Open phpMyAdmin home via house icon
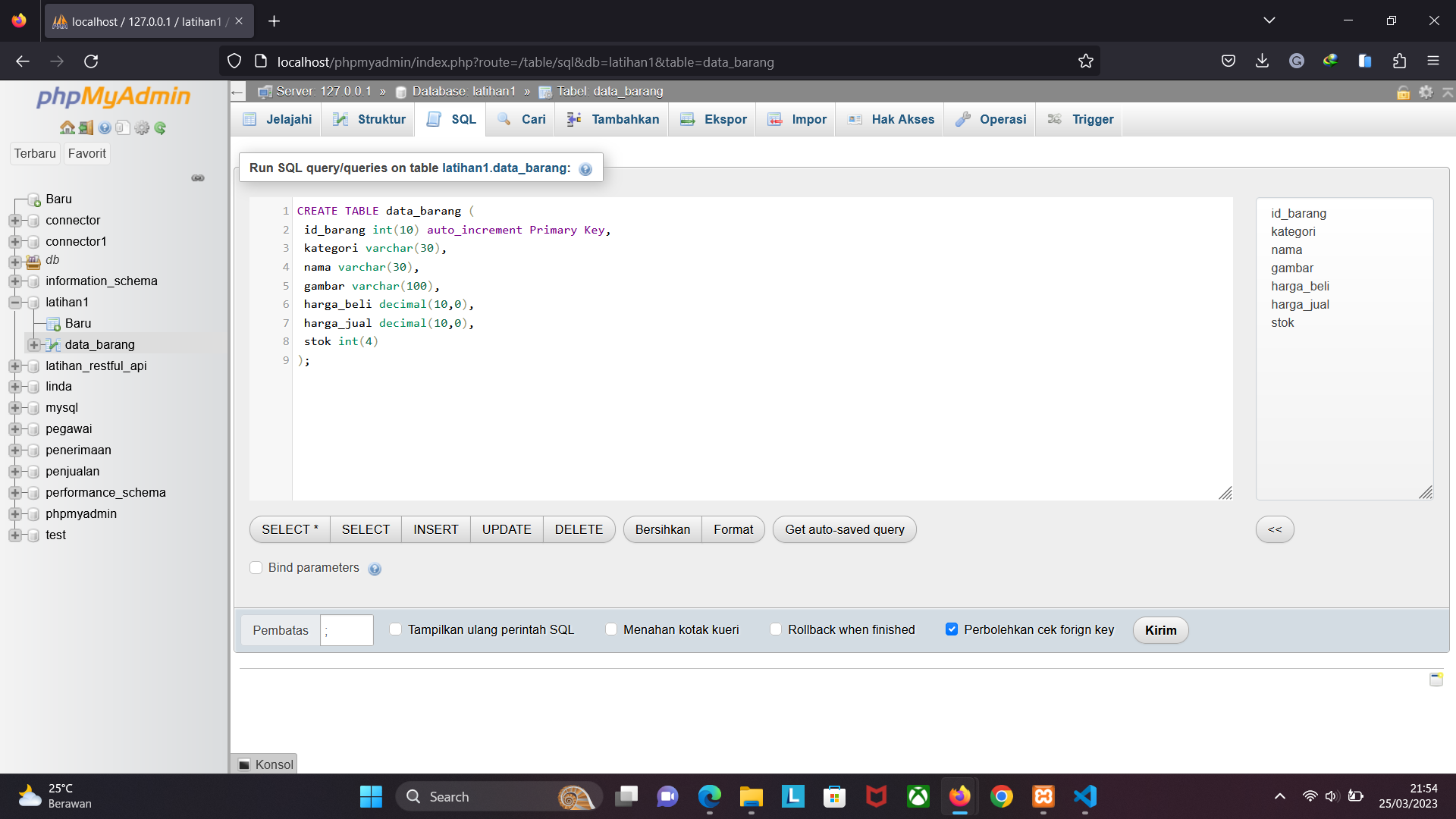Image resolution: width=1456 pixels, height=819 pixels. (67, 127)
